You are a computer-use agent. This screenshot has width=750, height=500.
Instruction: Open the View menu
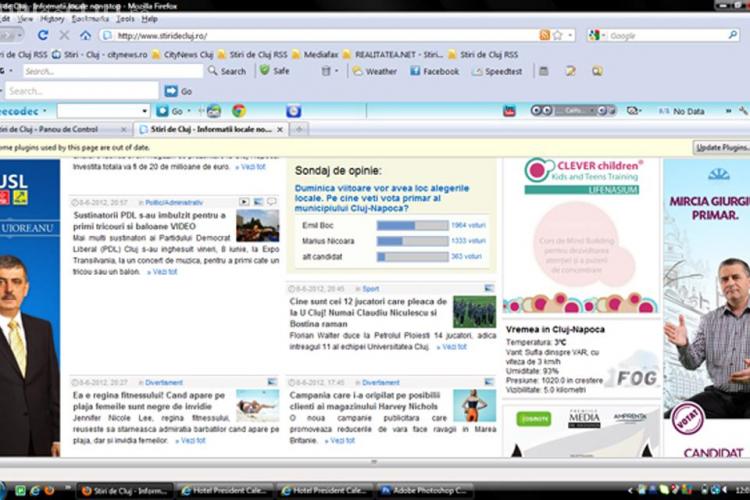(x=25, y=19)
